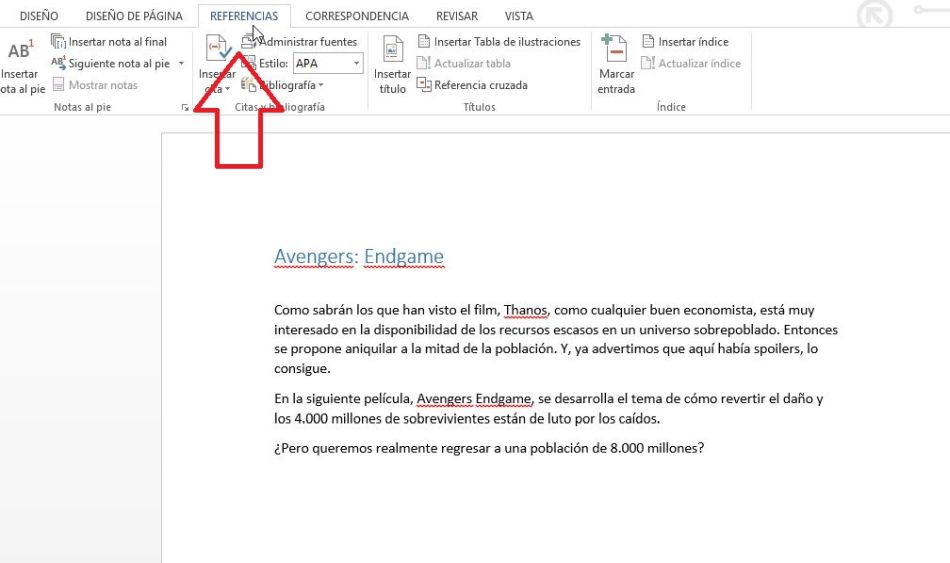
Task: Click the Insertar cita icon
Action: tap(217, 48)
